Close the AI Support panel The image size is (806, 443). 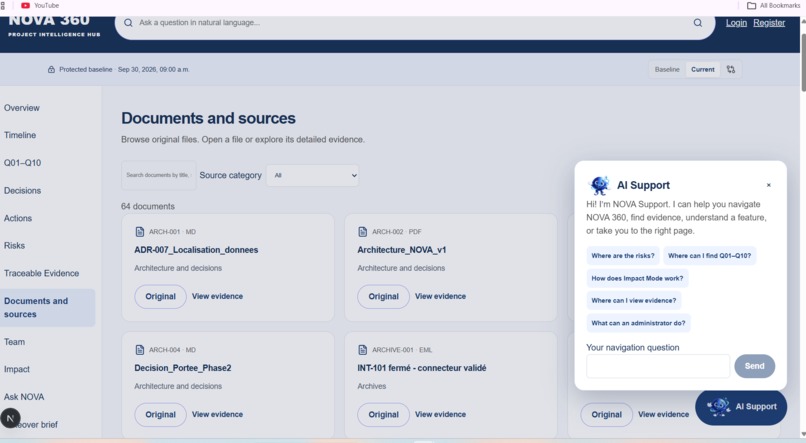click(x=769, y=185)
